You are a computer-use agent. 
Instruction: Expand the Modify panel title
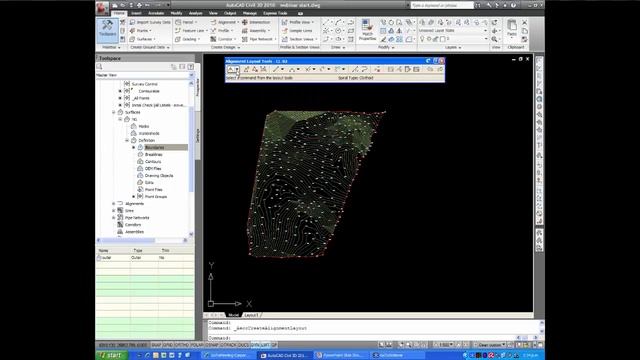click(x=386, y=47)
